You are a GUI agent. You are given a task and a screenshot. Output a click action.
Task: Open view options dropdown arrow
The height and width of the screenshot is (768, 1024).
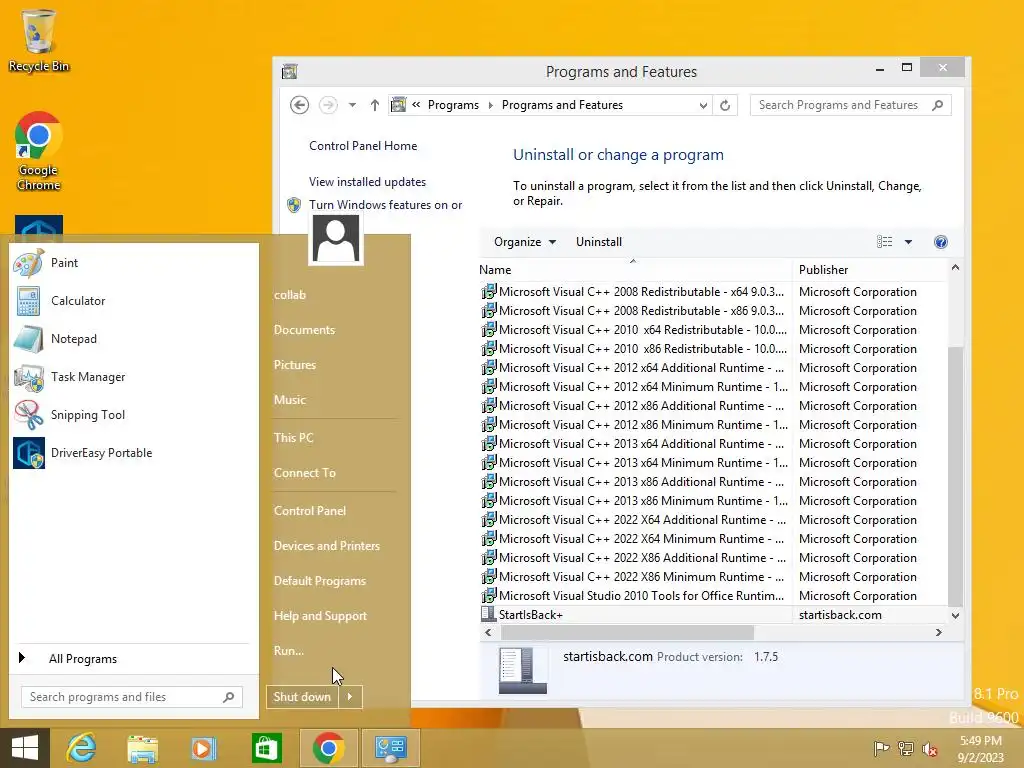click(908, 242)
